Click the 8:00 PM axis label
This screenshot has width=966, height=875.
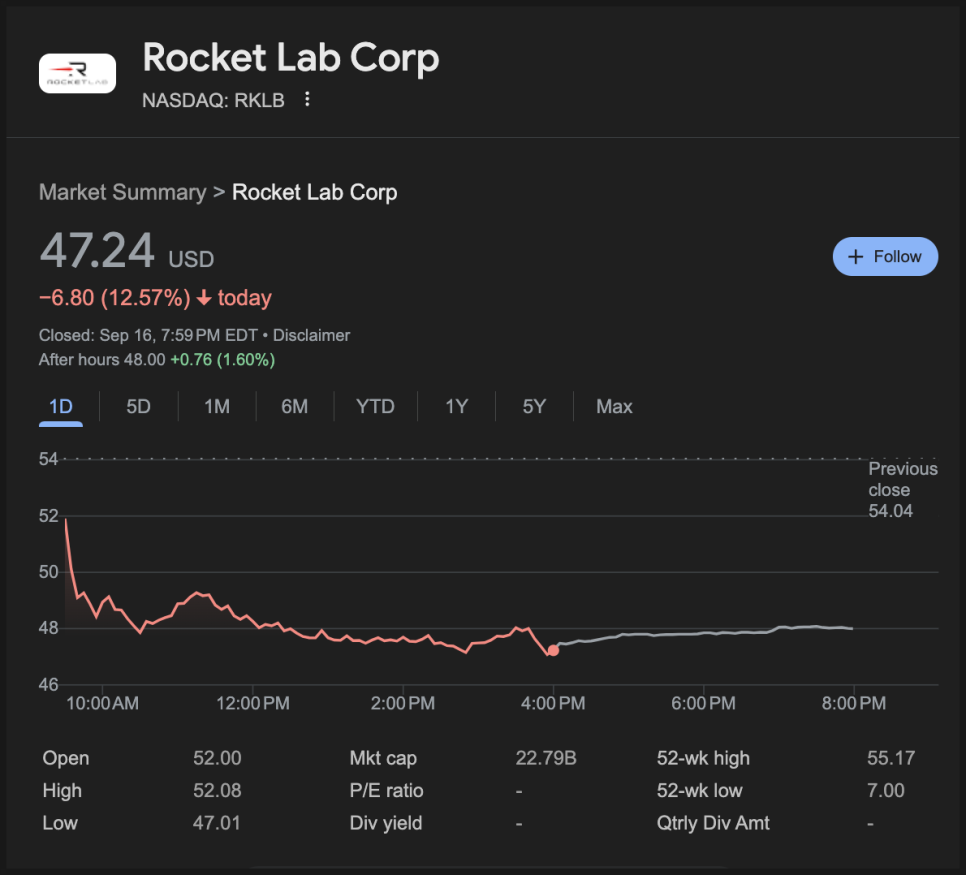click(x=853, y=703)
